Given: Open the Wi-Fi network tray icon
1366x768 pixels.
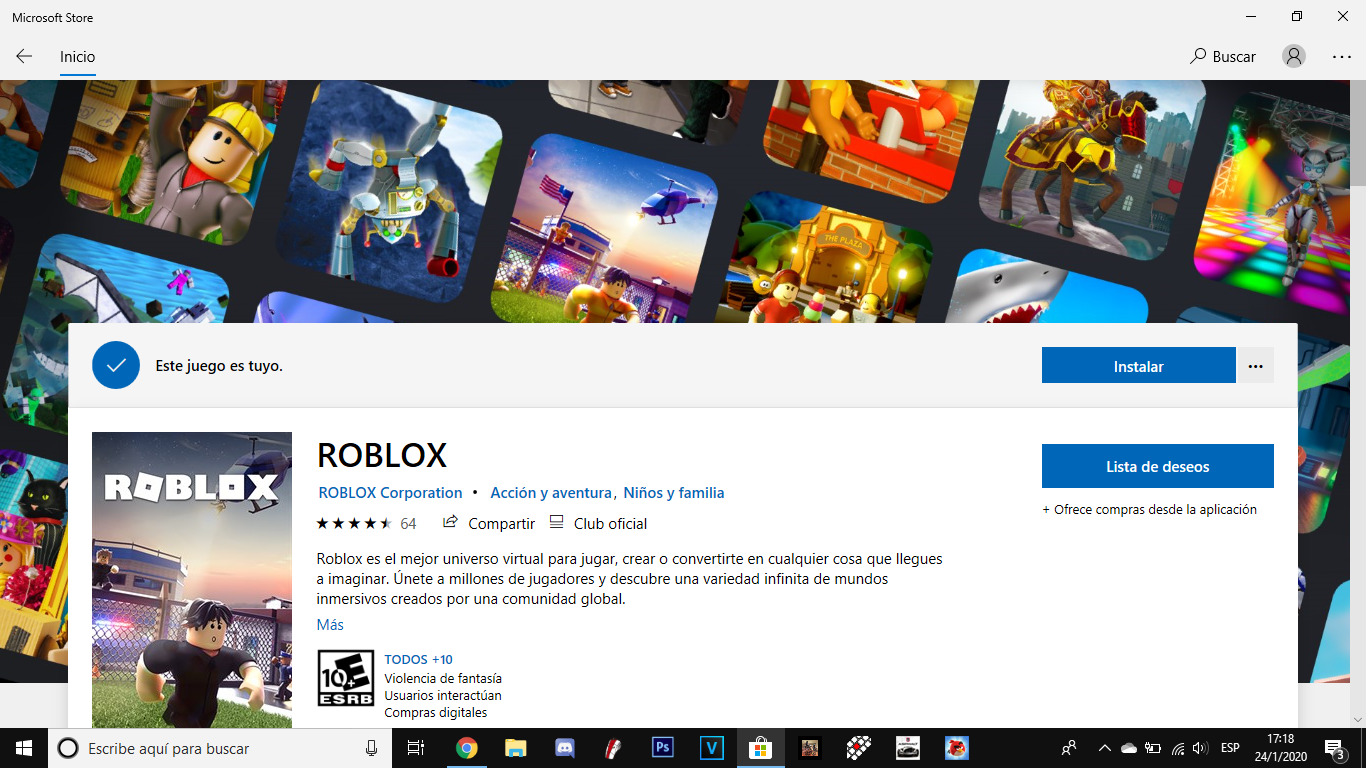Looking at the screenshot, I should (x=1177, y=748).
